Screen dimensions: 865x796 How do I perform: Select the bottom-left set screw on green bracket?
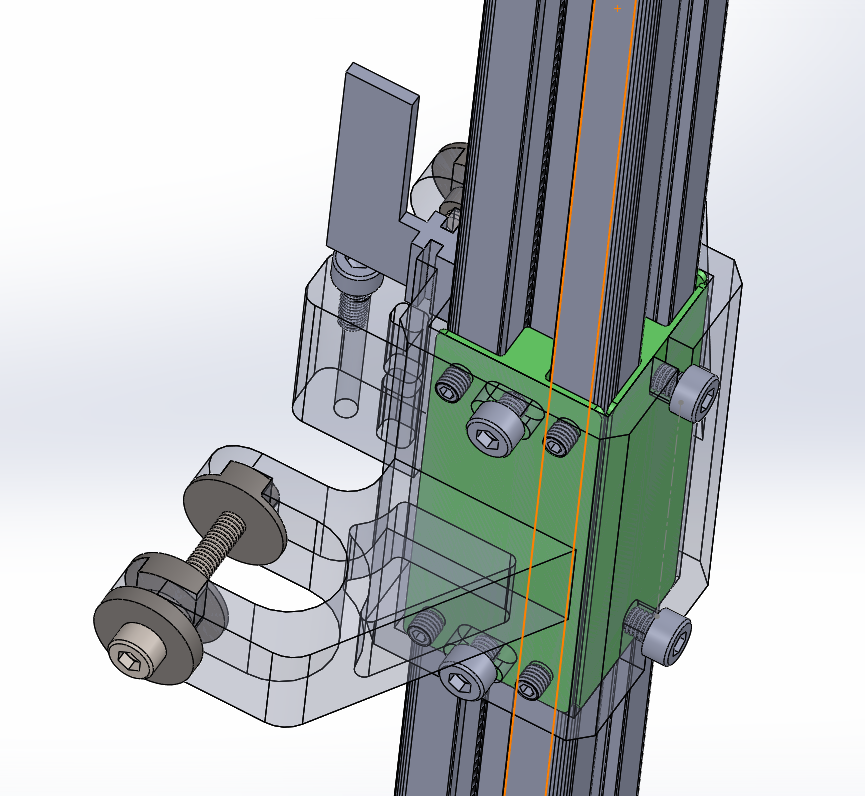(426, 627)
